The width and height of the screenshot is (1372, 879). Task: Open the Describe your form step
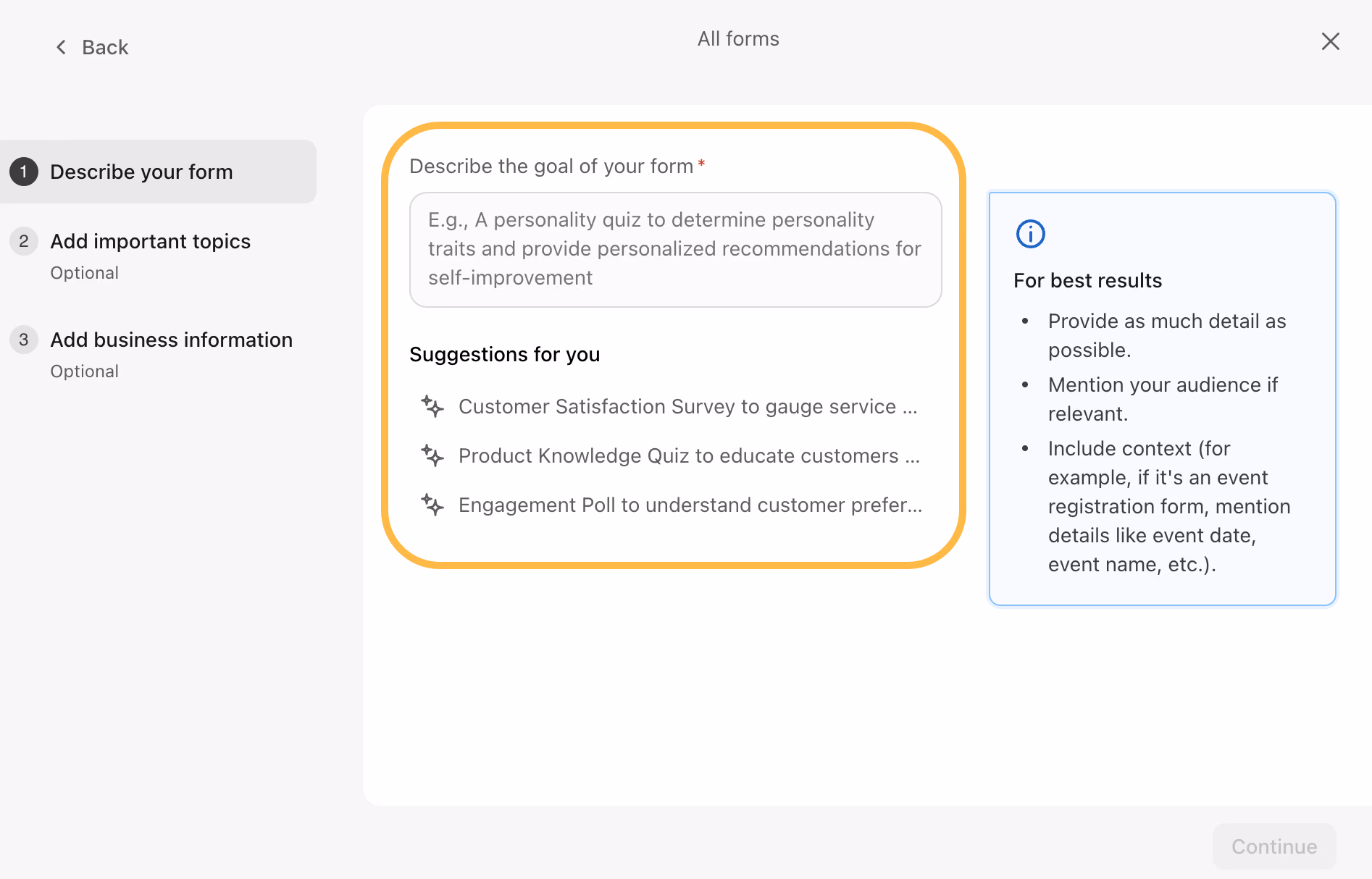point(141,172)
